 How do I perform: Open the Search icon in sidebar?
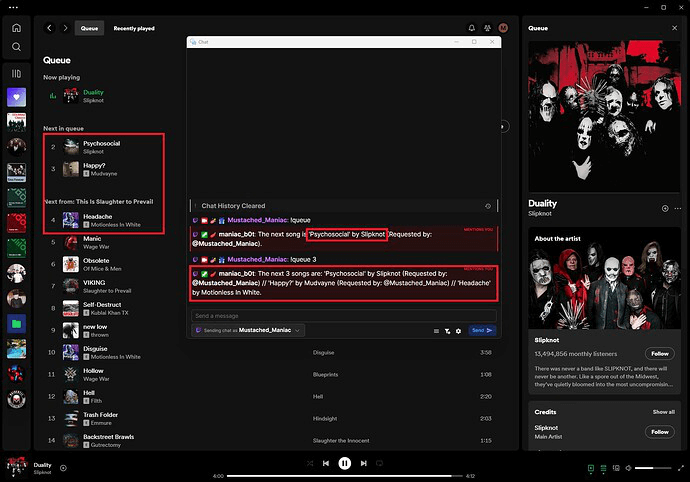(x=16, y=47)
